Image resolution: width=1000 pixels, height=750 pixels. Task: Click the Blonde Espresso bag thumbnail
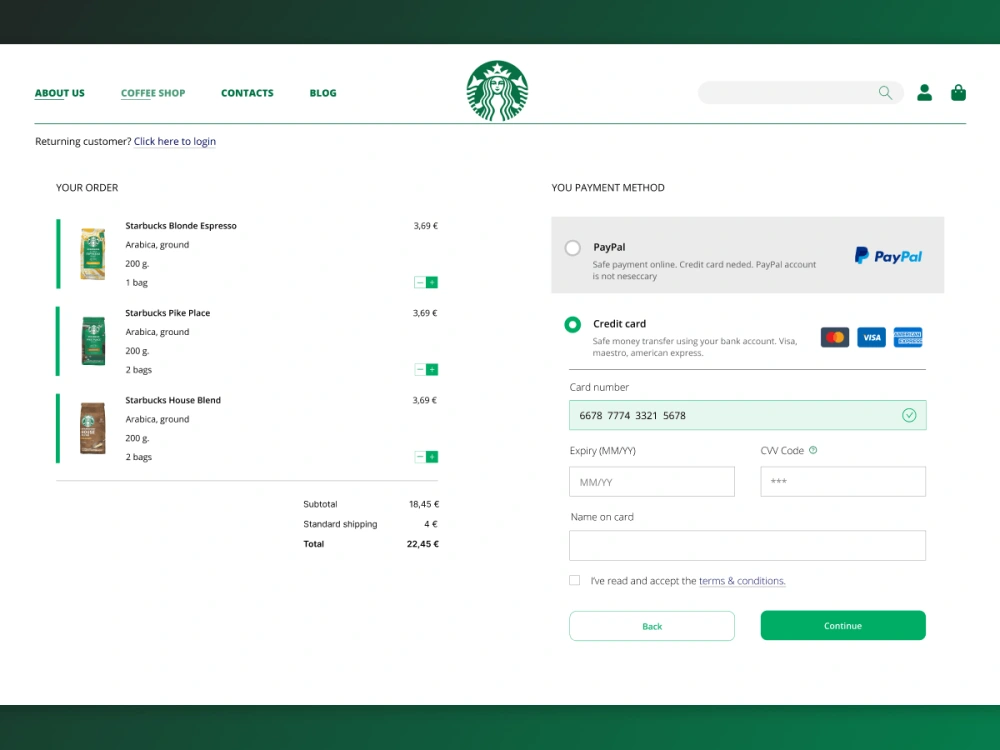pos(92,253)
